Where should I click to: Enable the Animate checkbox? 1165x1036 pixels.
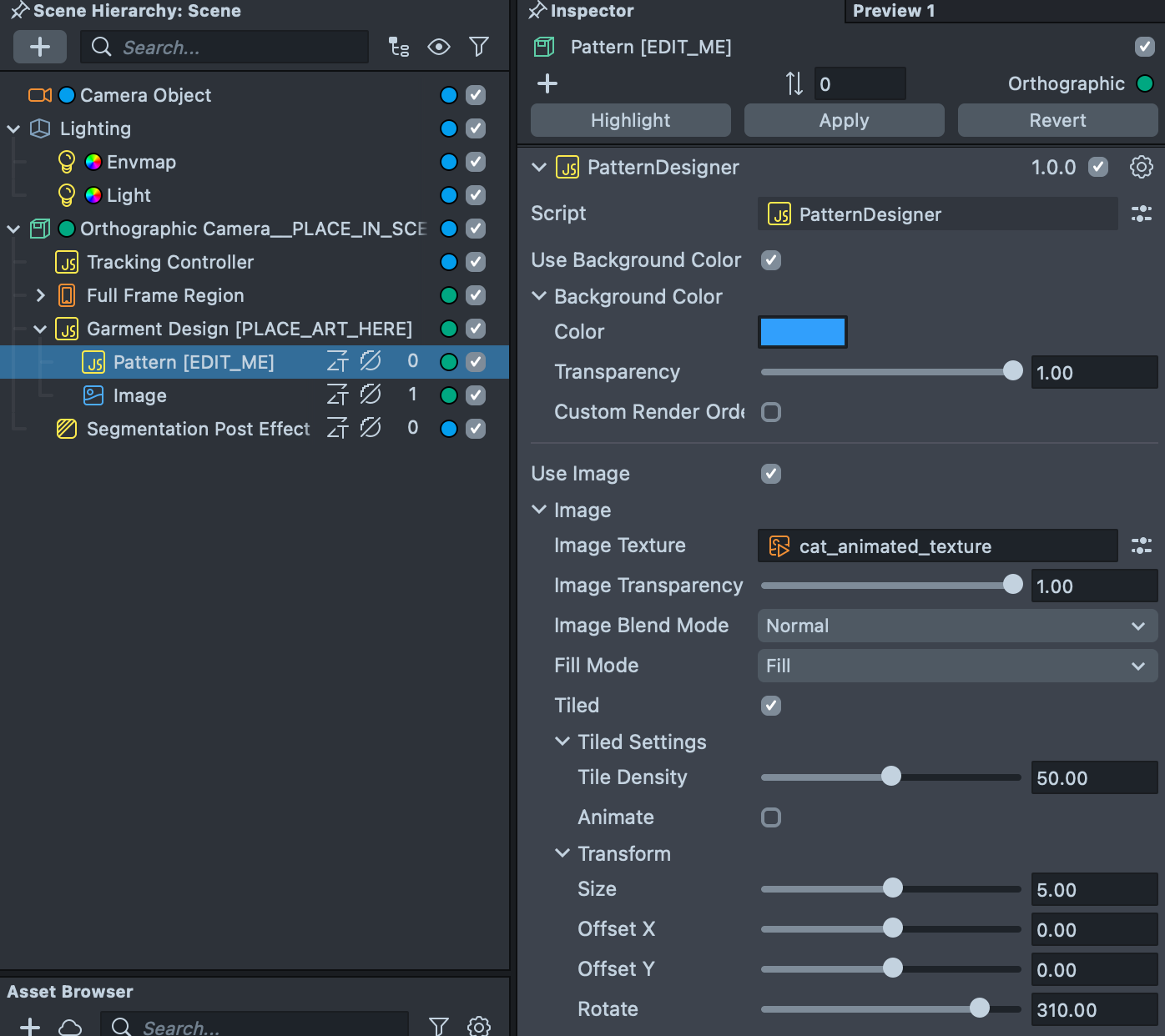(x=771, y=817)
